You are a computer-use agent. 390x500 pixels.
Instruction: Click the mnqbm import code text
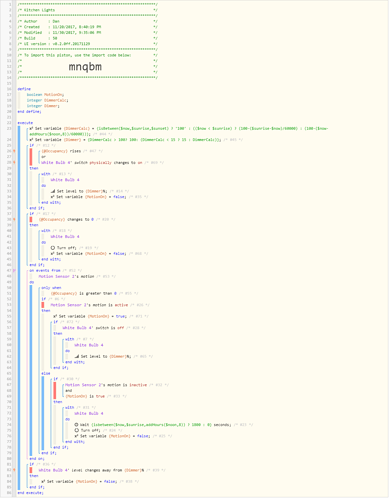85,67
